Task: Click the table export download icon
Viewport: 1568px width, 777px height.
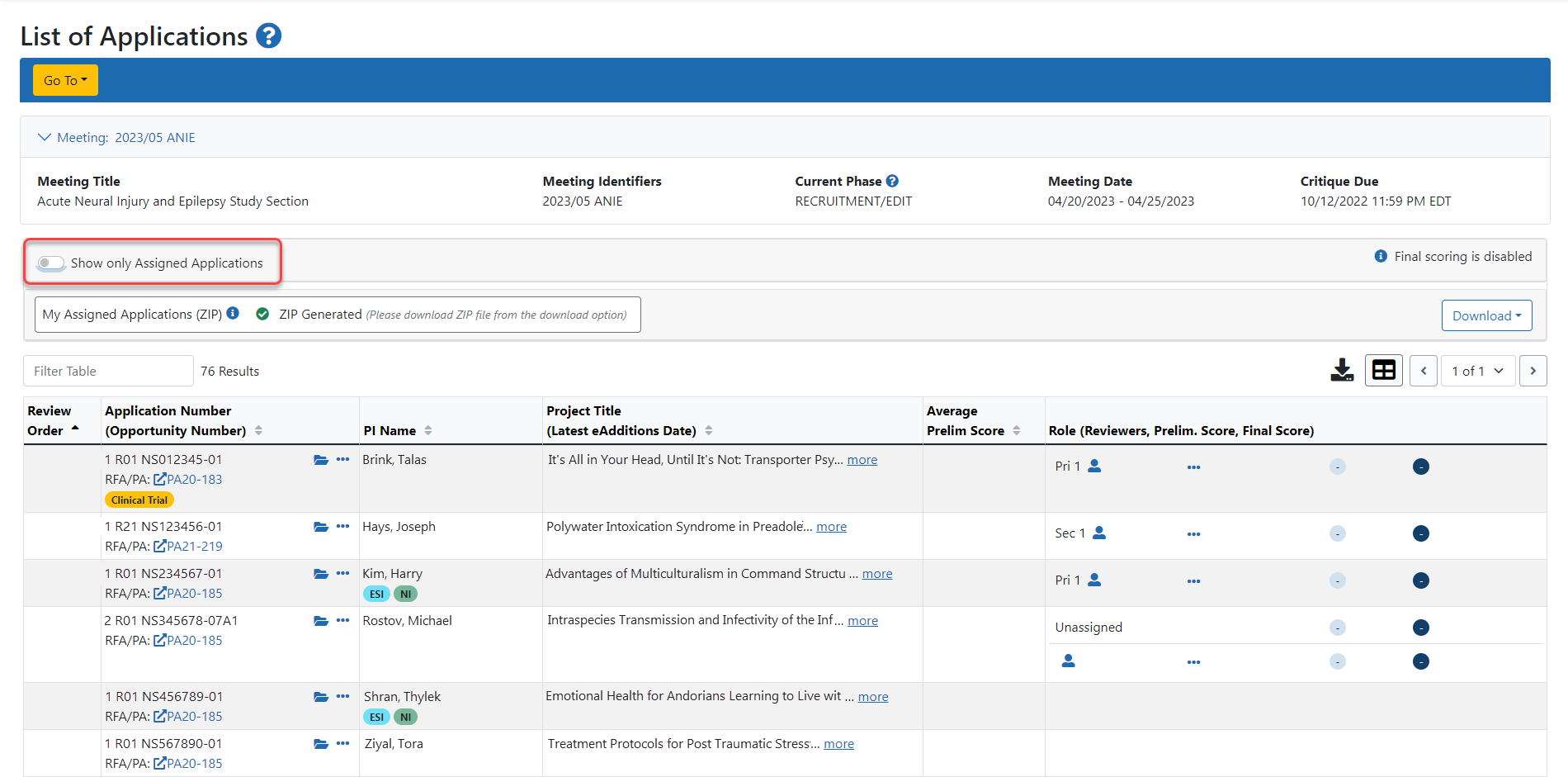Action: [1342, 370]
